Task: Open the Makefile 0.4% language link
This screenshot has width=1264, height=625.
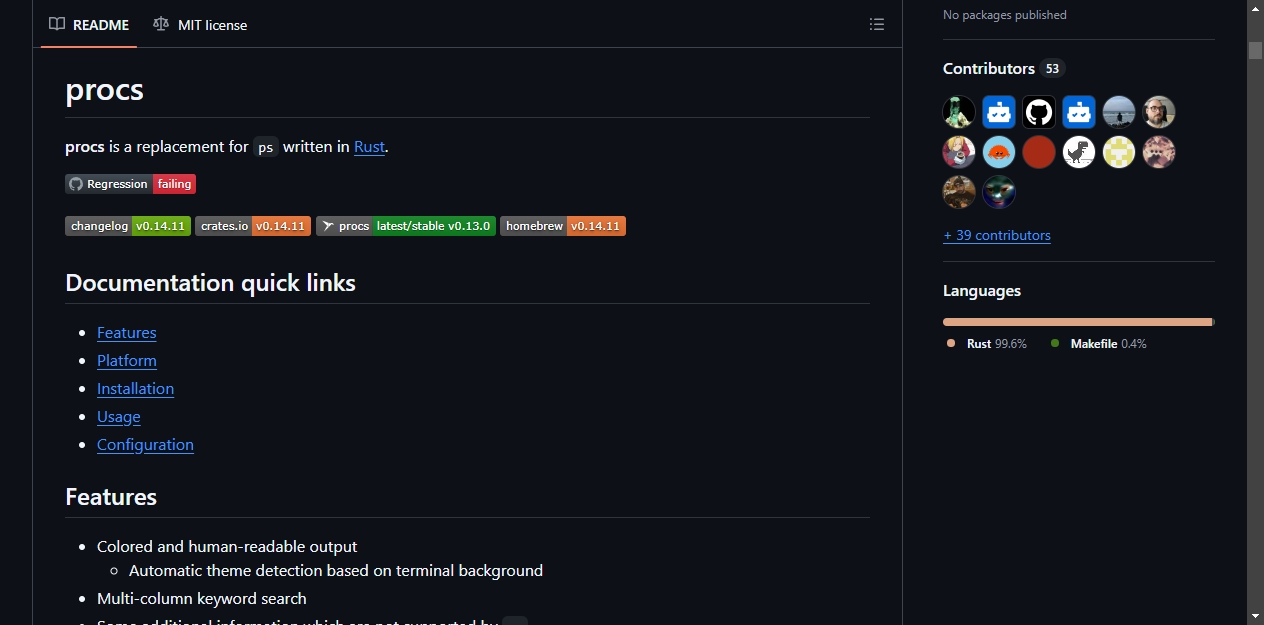Action: [1099, 343]
